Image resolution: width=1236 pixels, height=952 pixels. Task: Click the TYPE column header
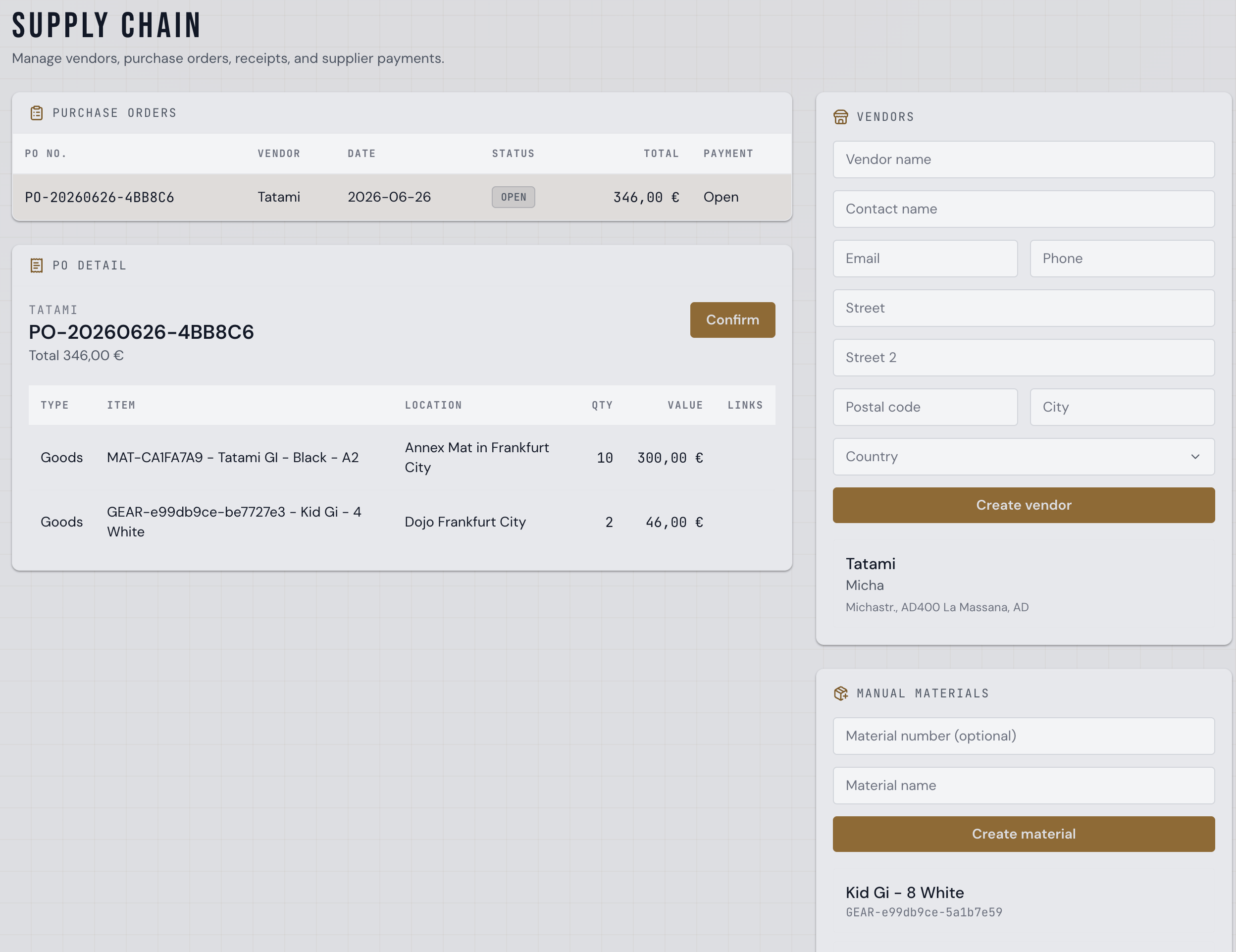[55, 405]
